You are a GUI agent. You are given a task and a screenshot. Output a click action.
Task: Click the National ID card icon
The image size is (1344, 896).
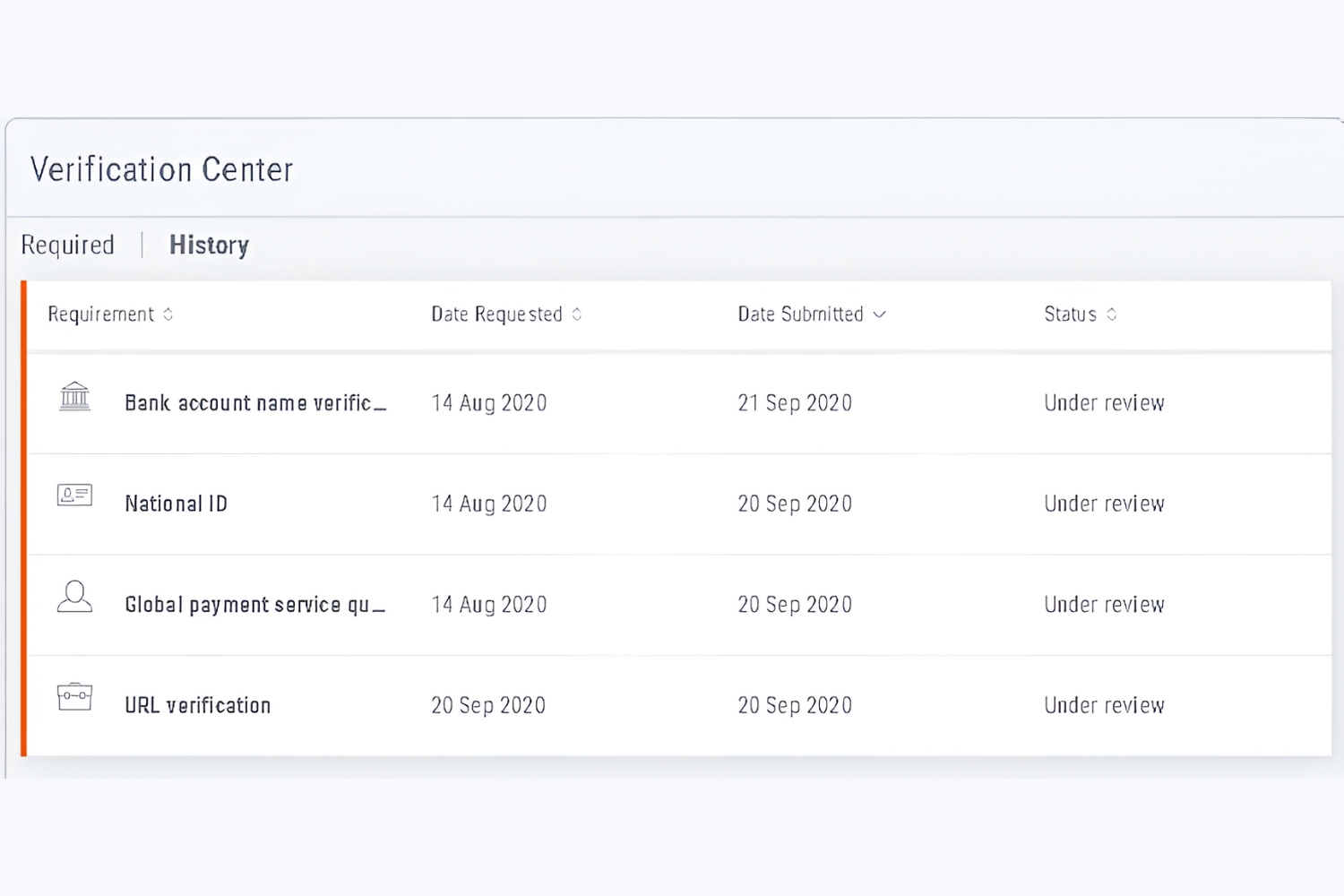[x=74, y=495]
